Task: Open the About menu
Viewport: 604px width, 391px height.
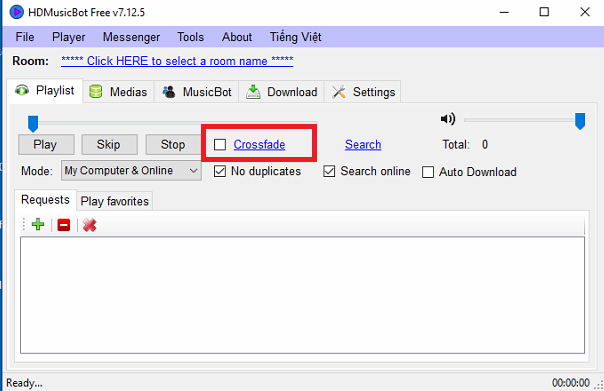Action: point(237,37)
